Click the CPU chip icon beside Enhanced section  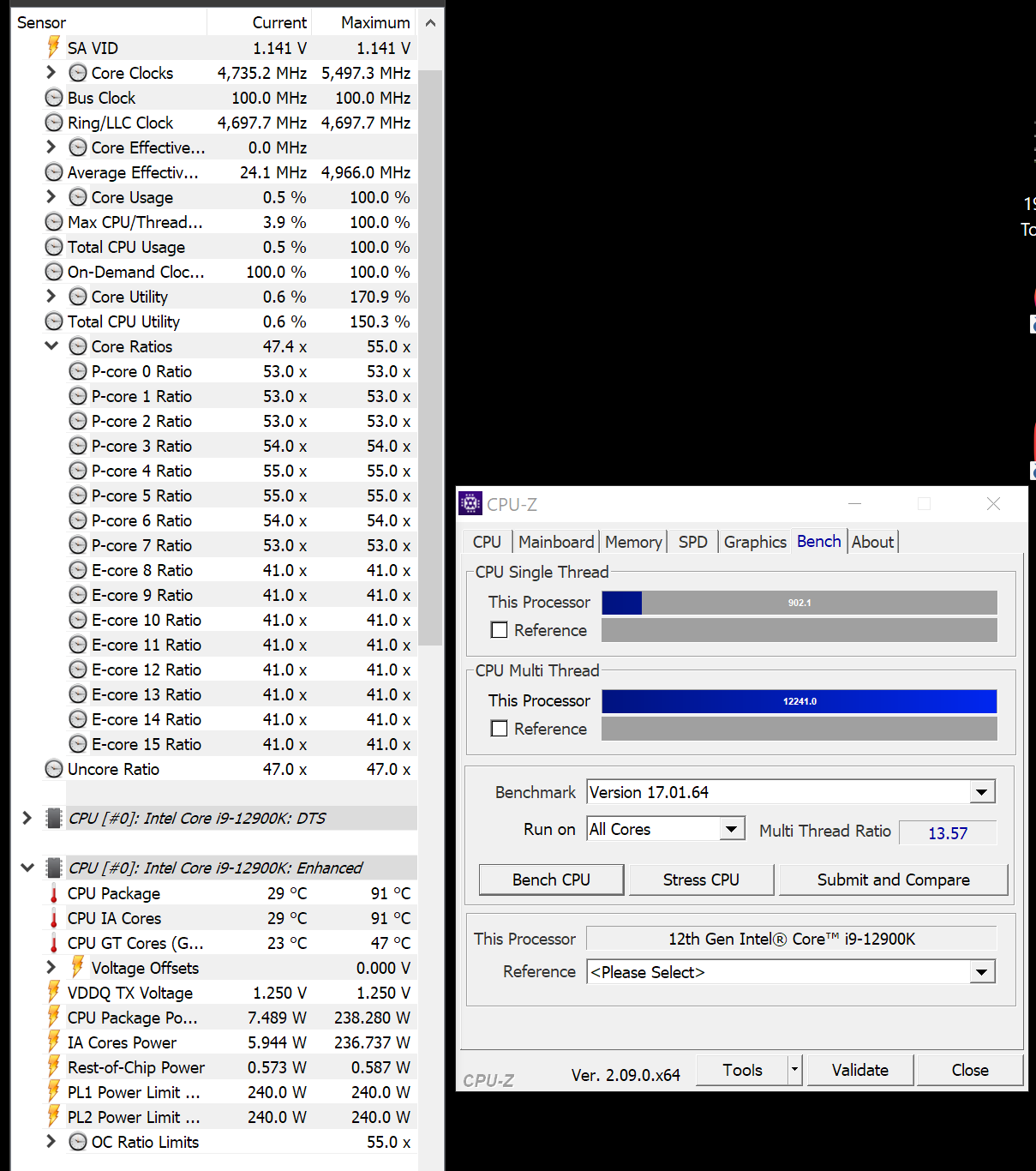tap(54, 868)
